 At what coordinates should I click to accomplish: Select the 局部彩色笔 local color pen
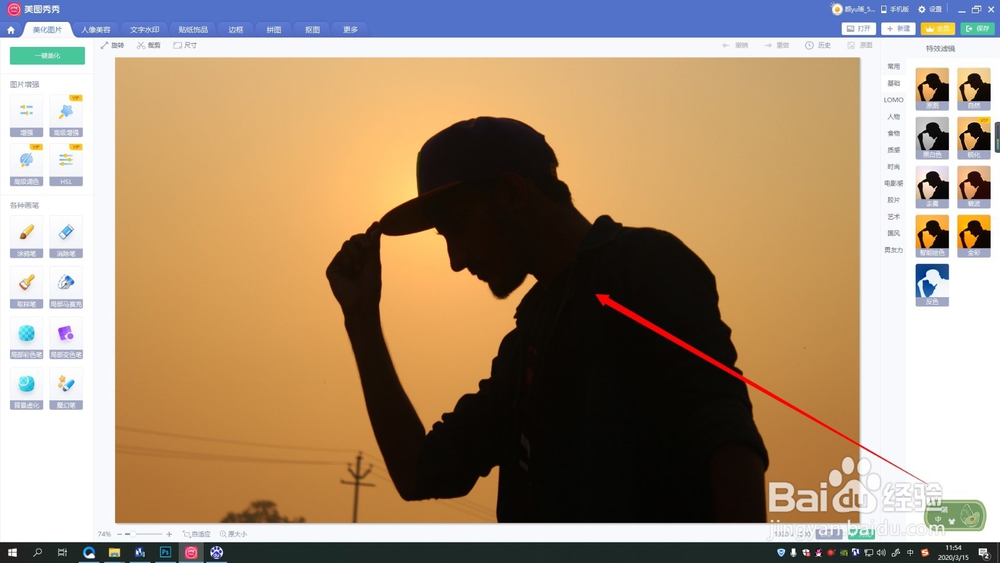pos(27,337)
